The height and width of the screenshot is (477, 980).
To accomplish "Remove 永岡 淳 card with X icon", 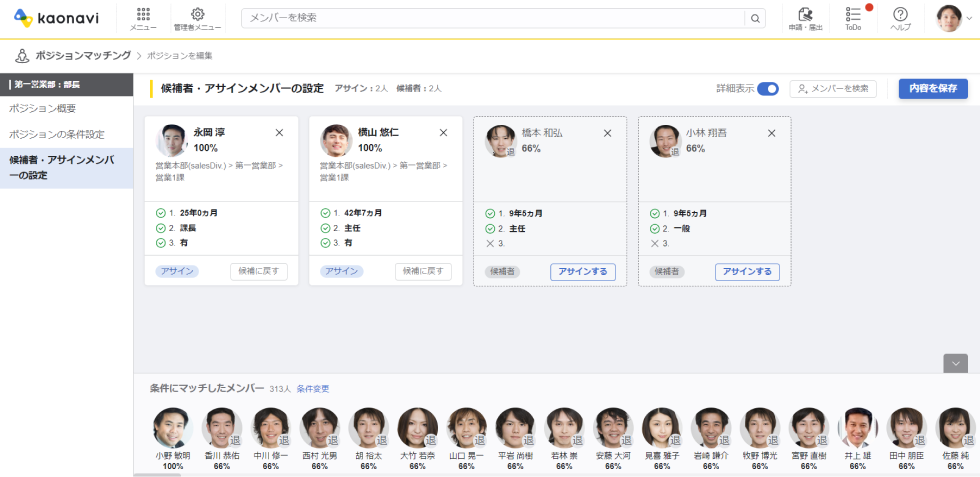I will tap(279, 133).
